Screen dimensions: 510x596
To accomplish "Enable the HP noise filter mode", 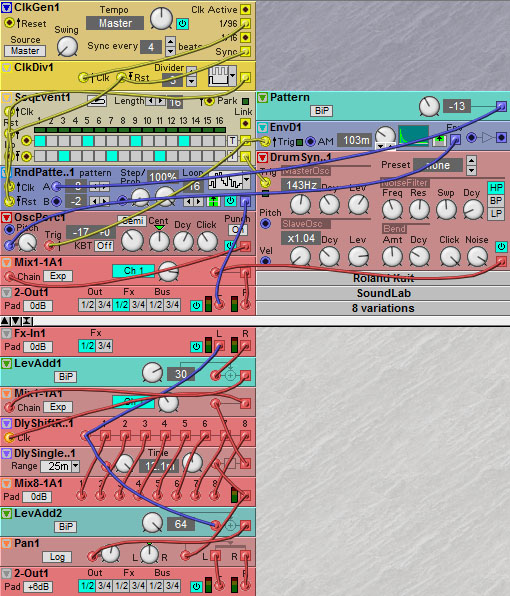I will (496, 187).
